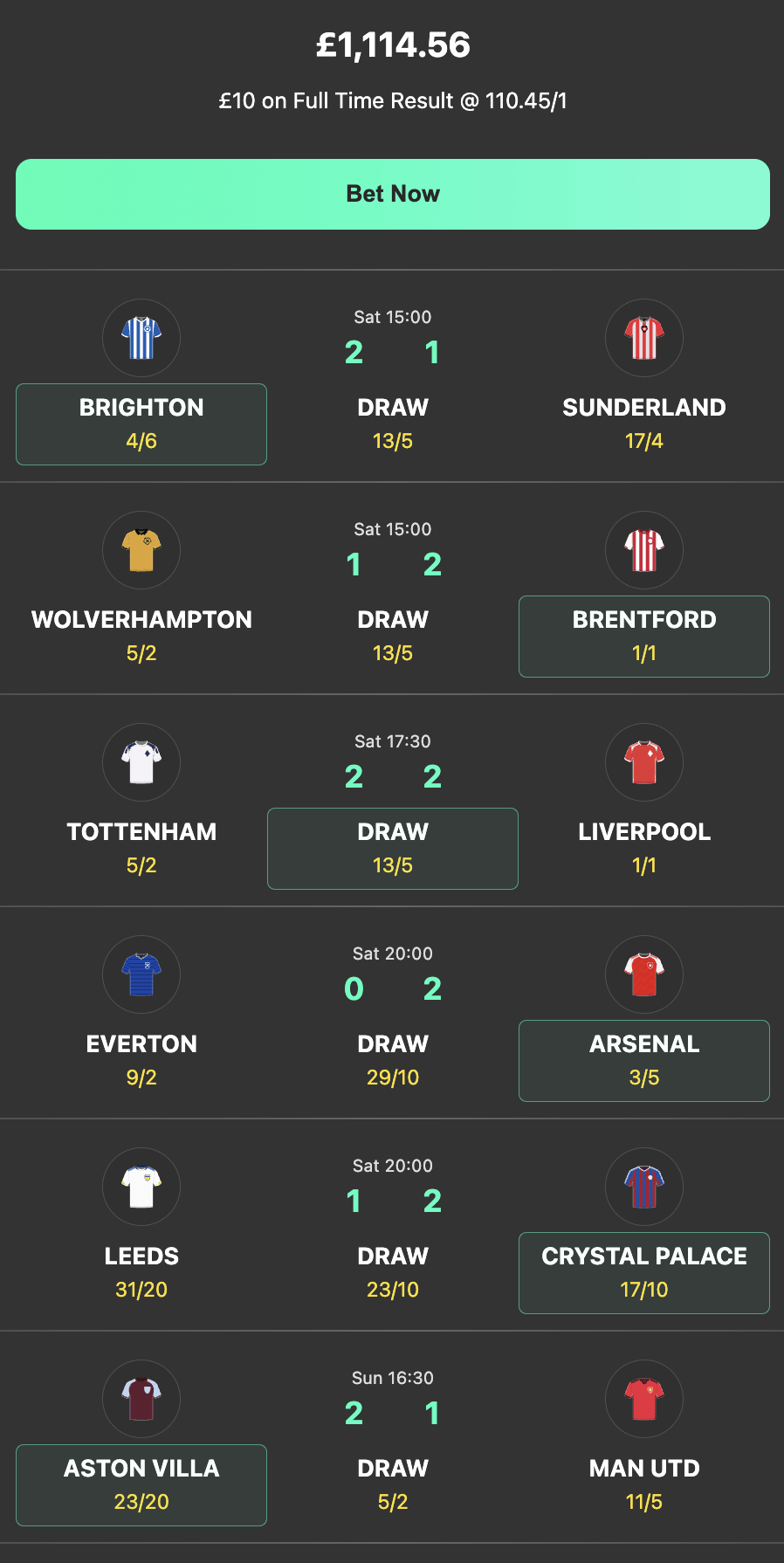Select the Crystal Palace striped shirt icon

(x=643, y=1187)
